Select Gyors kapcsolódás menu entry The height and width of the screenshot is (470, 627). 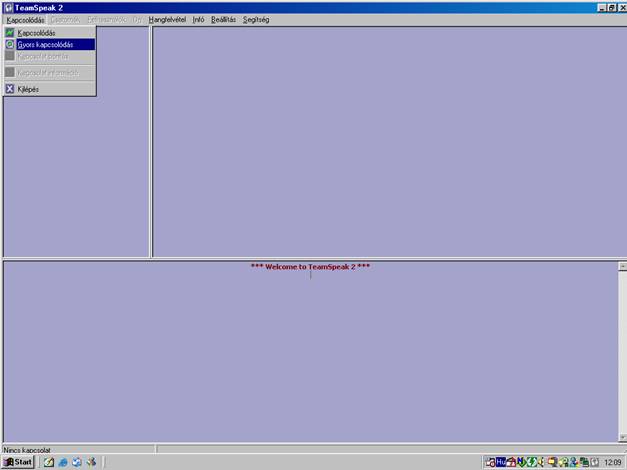coord(50,44)
